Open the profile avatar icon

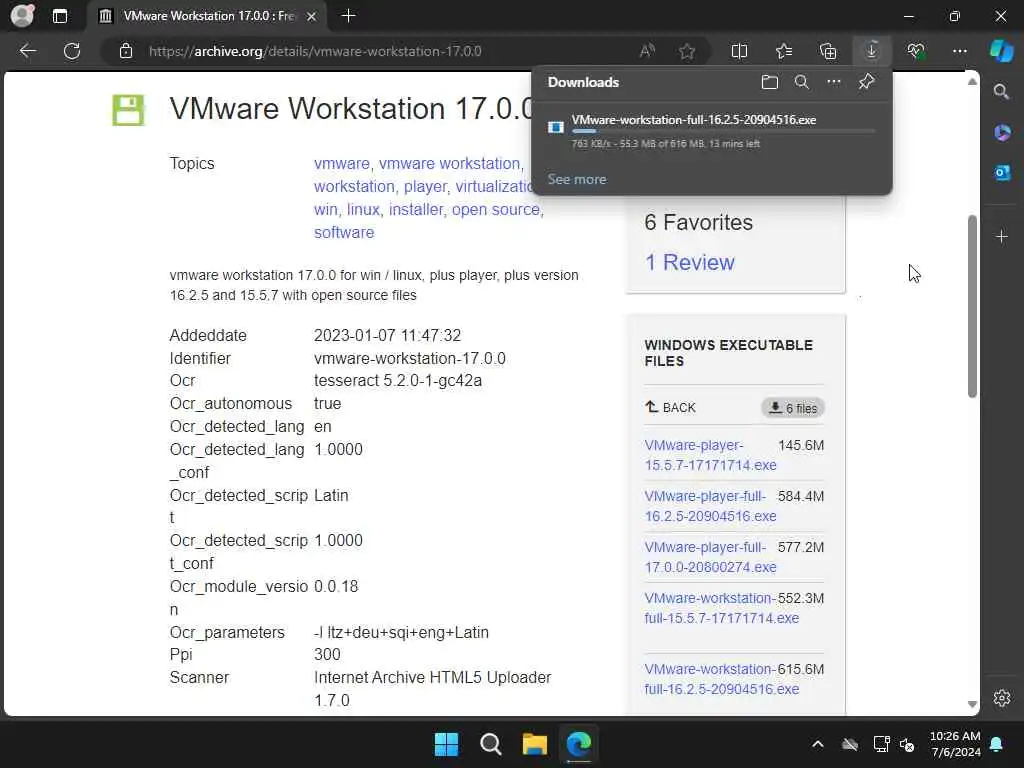tap(23, 16)
